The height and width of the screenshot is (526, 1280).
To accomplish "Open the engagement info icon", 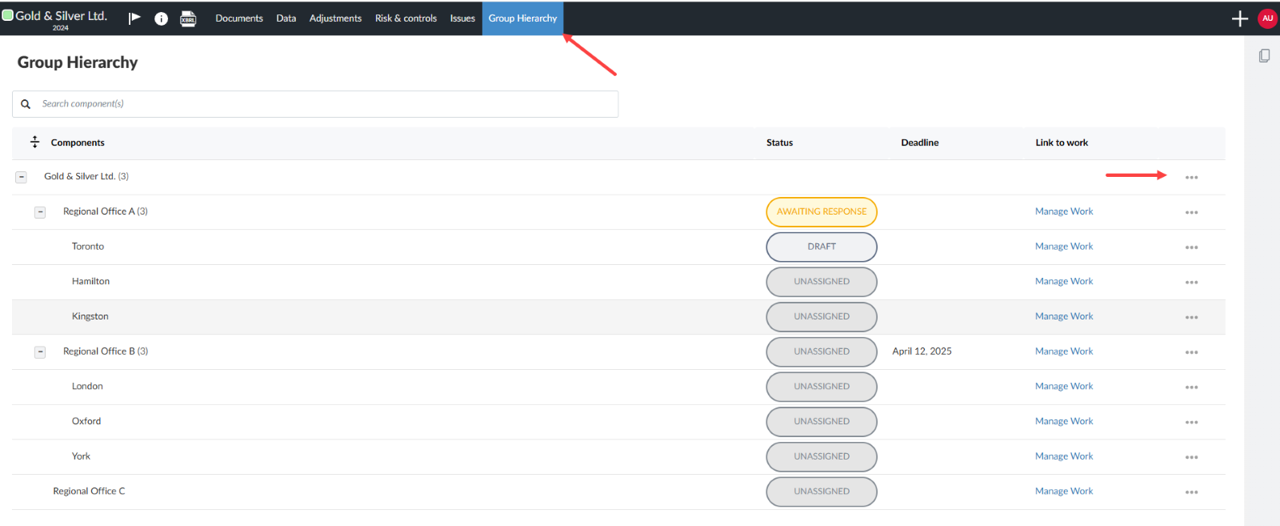I will click(x=161, y=18).
